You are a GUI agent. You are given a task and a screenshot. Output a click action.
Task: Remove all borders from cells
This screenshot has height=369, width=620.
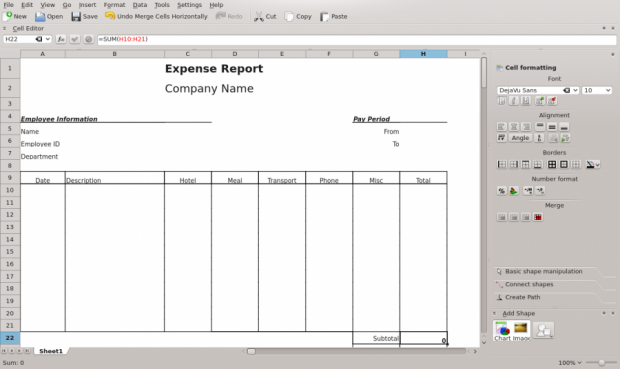576,165
